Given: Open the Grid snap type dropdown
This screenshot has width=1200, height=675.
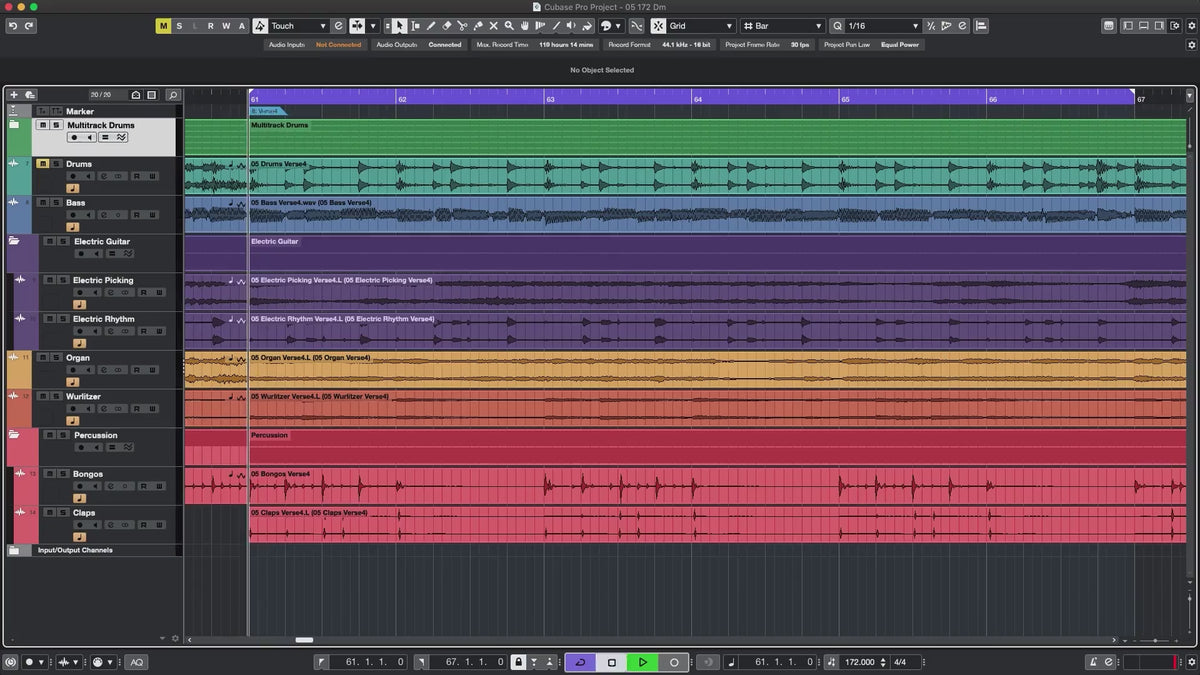Looking at the screenshot, I should tap(700, 26).
